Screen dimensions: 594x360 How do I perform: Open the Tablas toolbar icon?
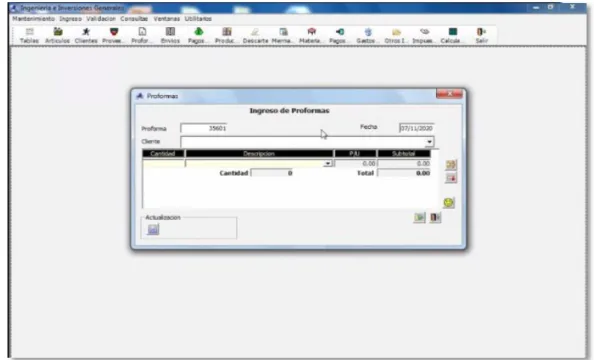coord(29,36)
